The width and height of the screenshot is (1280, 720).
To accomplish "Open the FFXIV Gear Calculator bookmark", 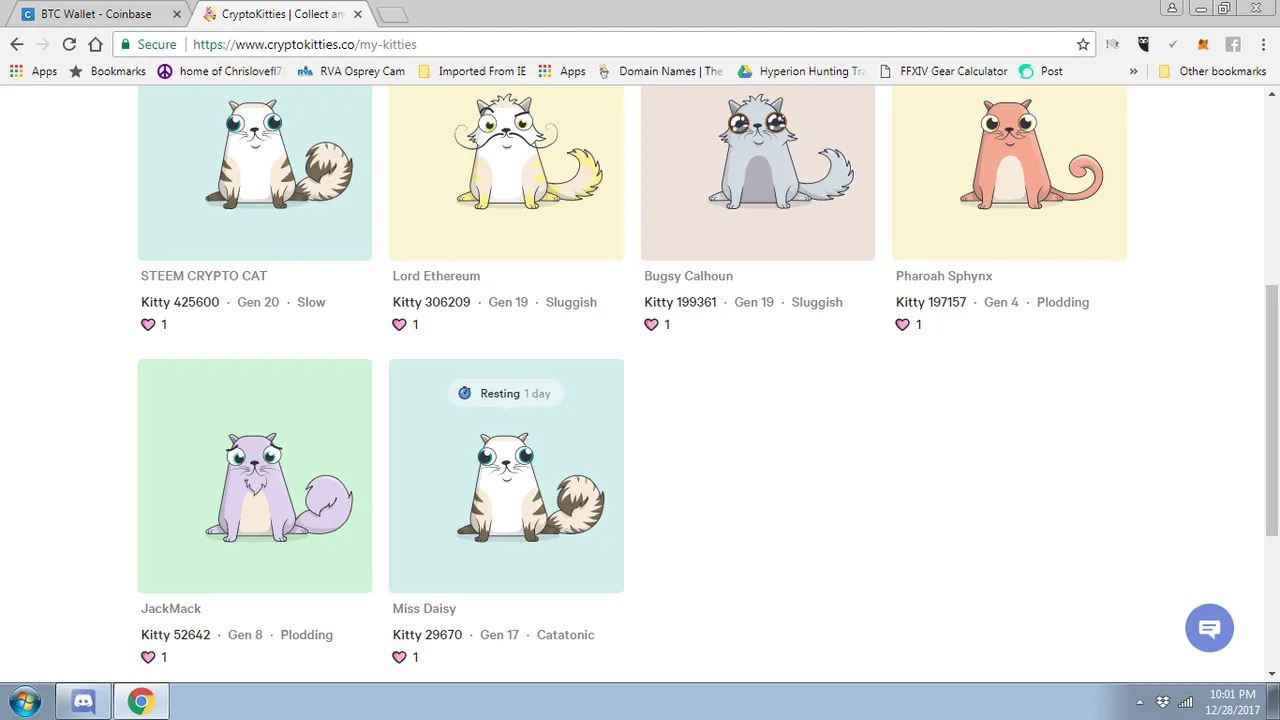I will click(943, 71).
